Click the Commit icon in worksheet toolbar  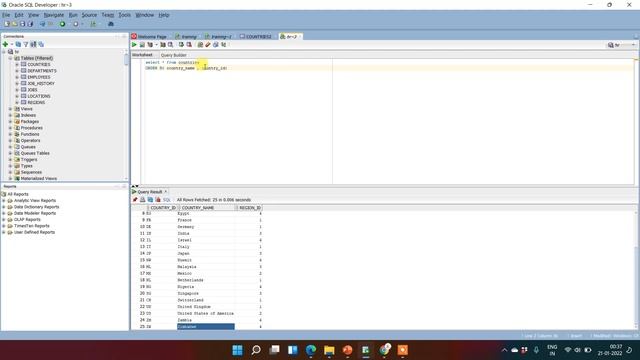[181, 44]
